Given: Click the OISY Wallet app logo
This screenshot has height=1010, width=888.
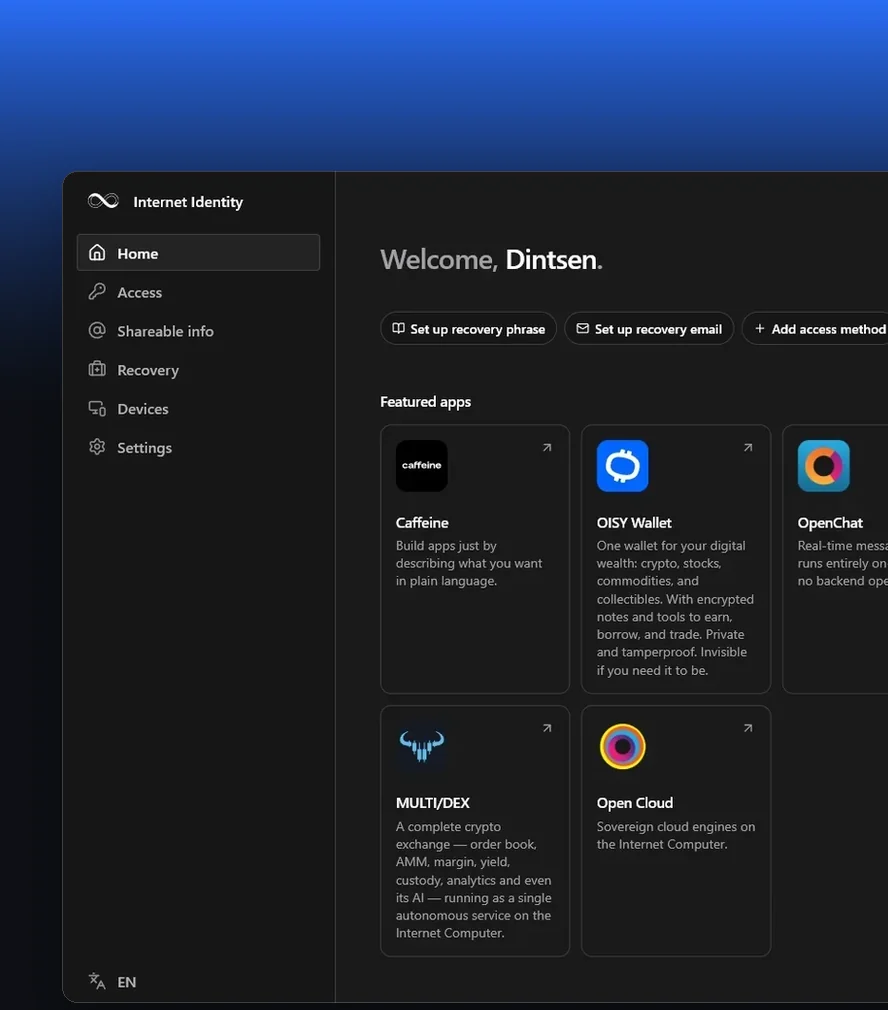Looking at the screenshot, I should (623, 466).
